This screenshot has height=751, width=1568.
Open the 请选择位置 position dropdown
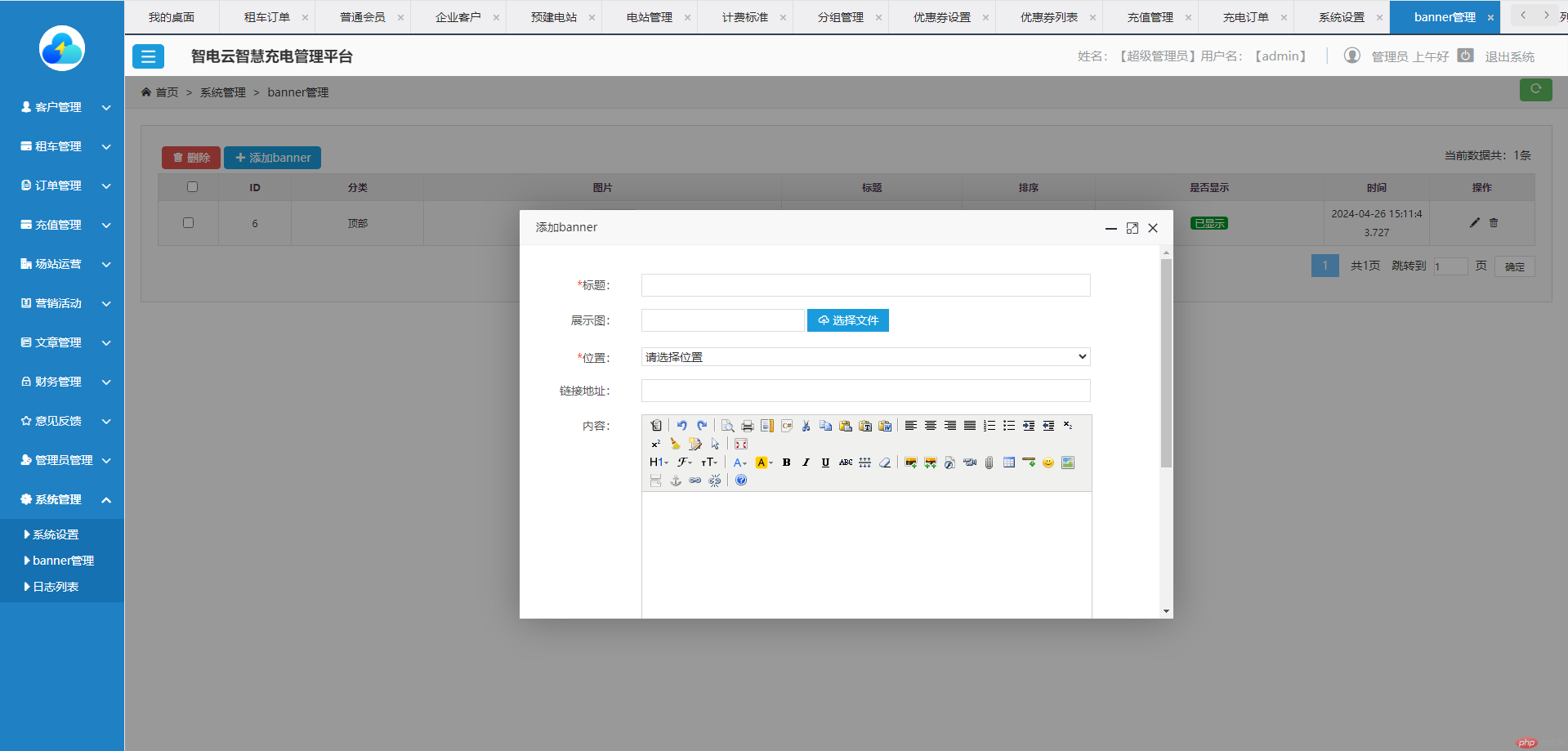[x=865, y=357]
